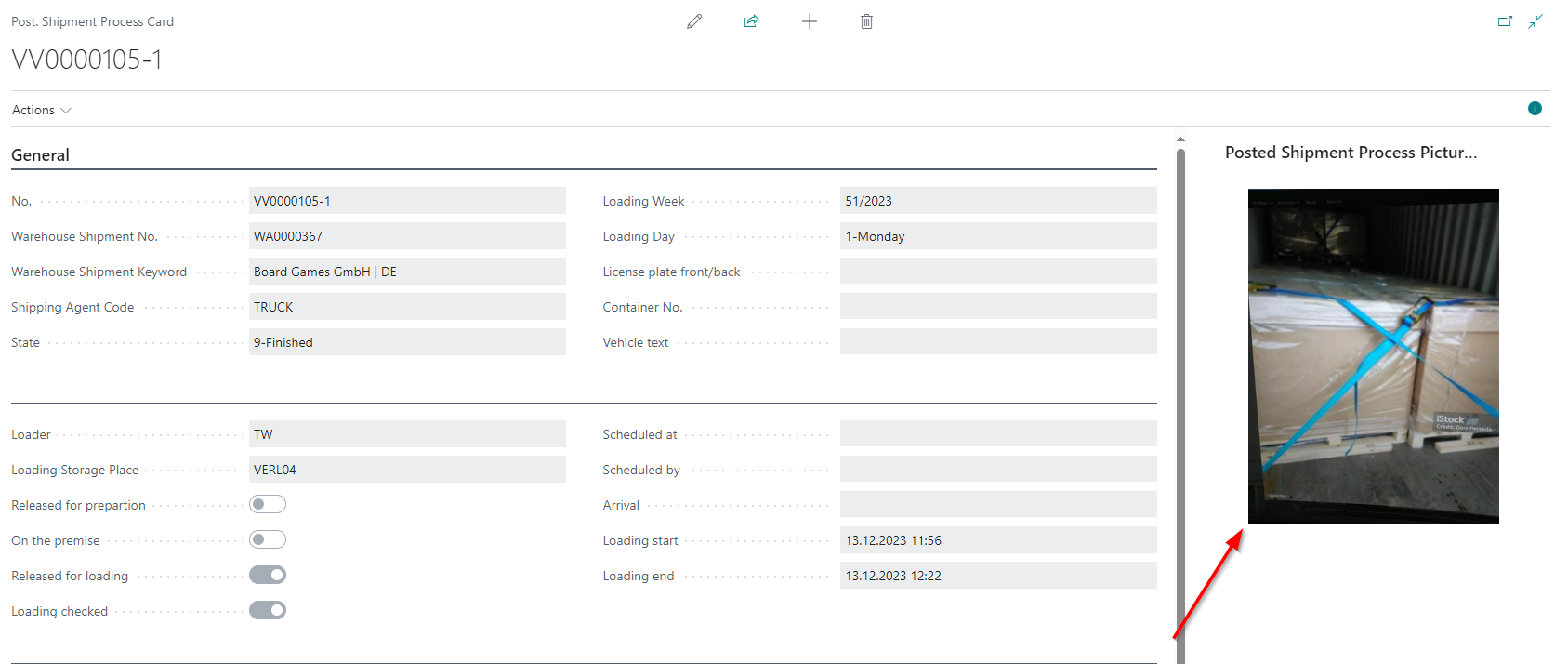Image resolution: width=1568 pixels, height=664 pixels.
Task: Open card in new window icon
Action: (1505, 21)
